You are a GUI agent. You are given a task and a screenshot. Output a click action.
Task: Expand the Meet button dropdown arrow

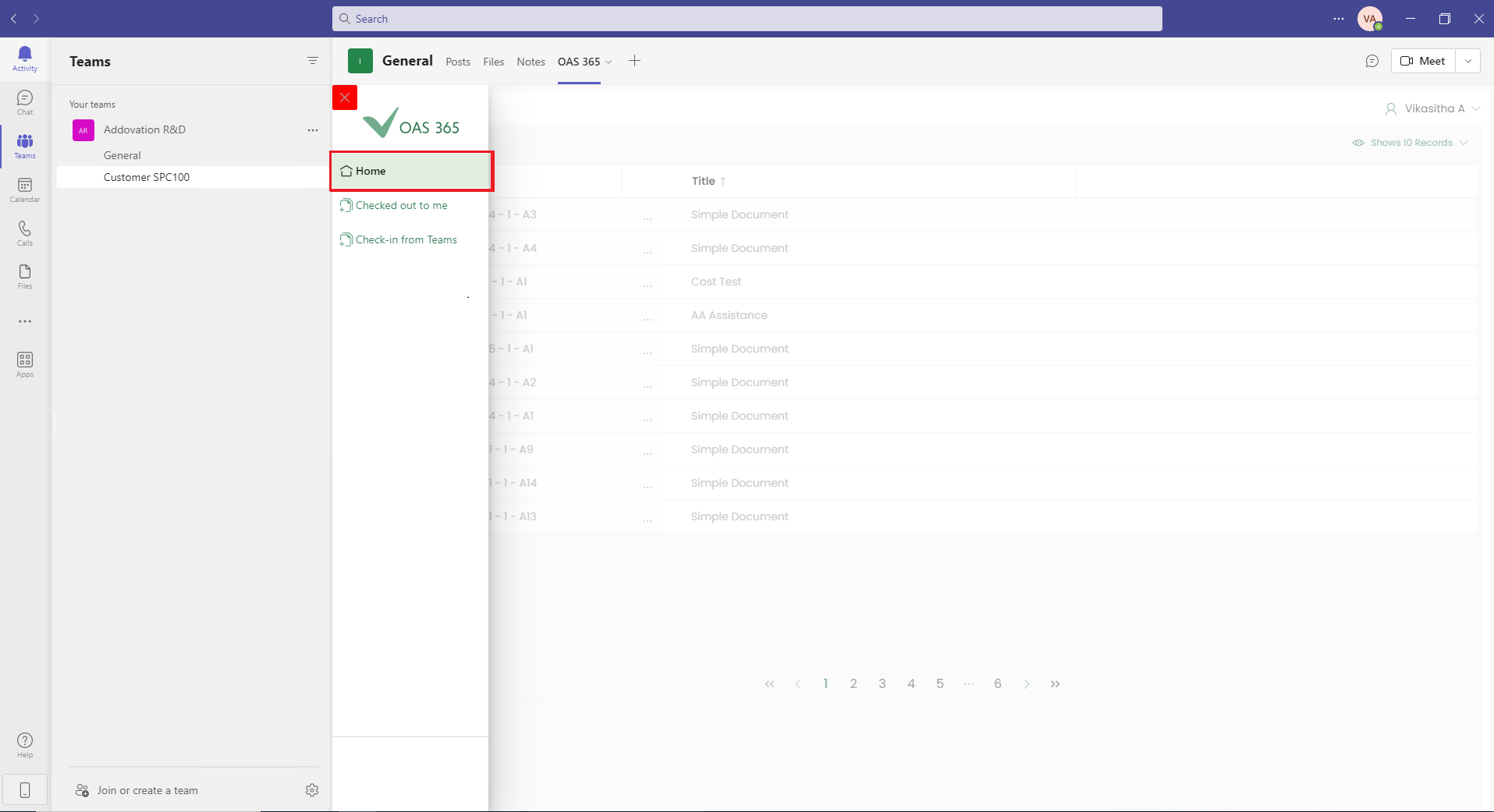tap(1467, 61)
